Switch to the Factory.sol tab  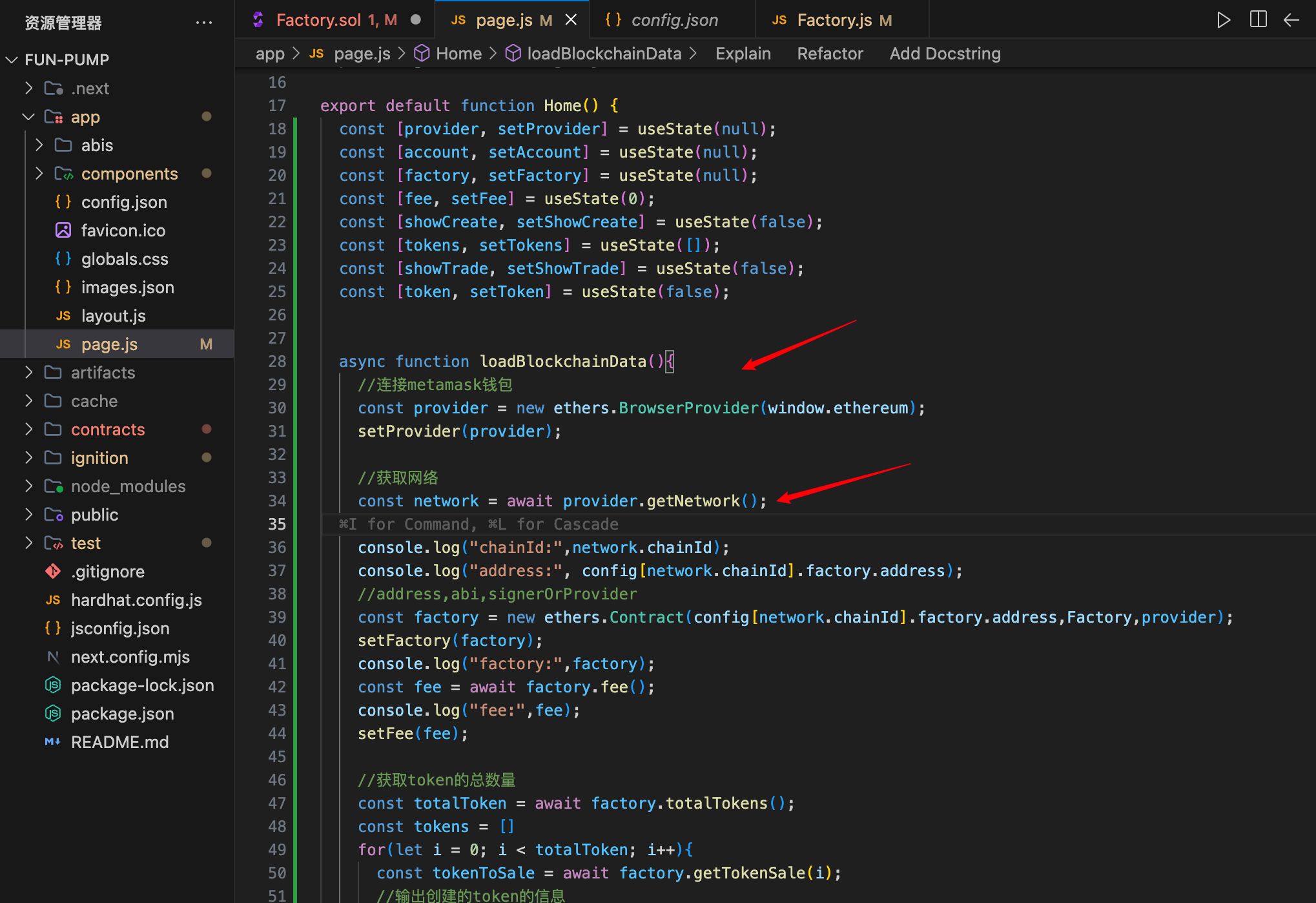pos(335,20)
